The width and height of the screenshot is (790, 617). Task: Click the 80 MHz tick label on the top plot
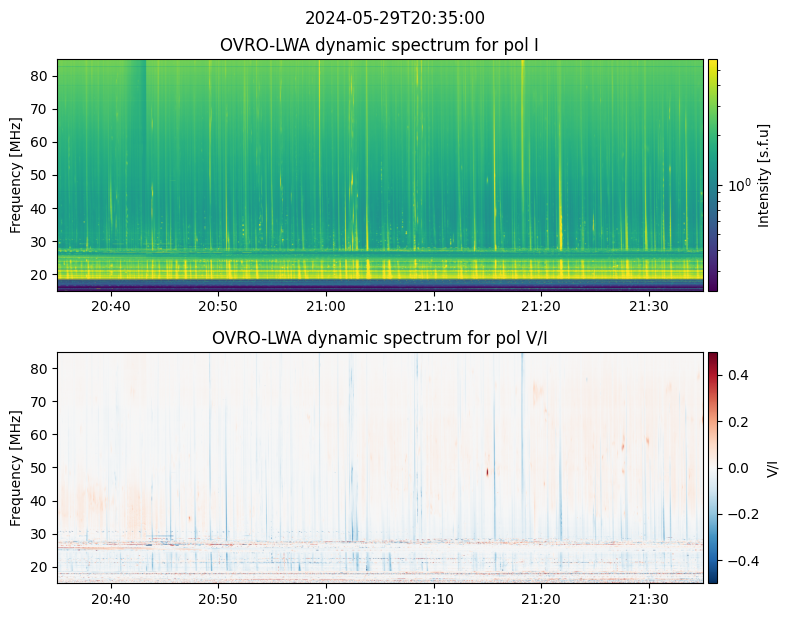[x=40, y=76]
